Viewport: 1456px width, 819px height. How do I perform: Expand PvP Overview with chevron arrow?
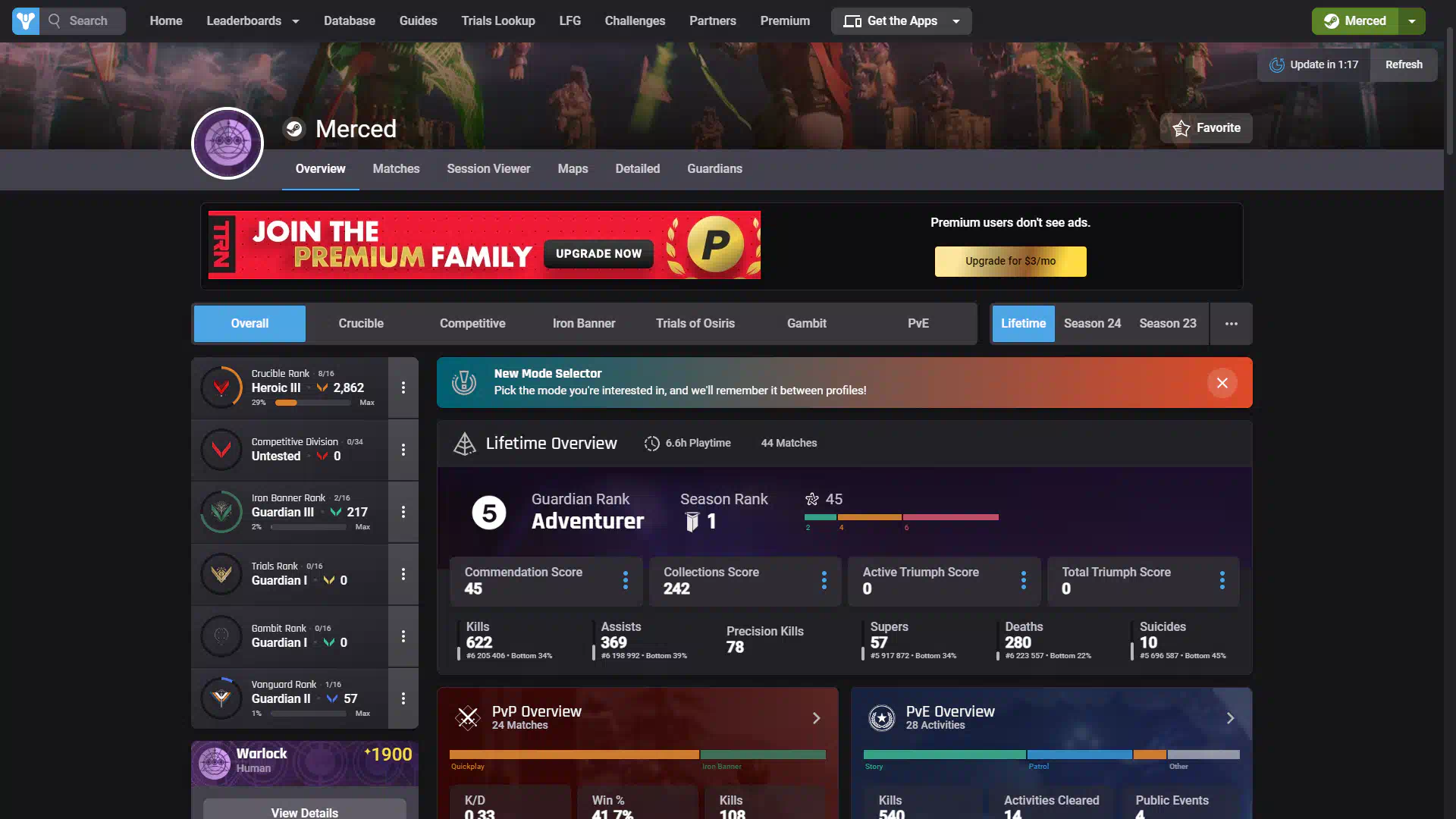coord(817,718)
